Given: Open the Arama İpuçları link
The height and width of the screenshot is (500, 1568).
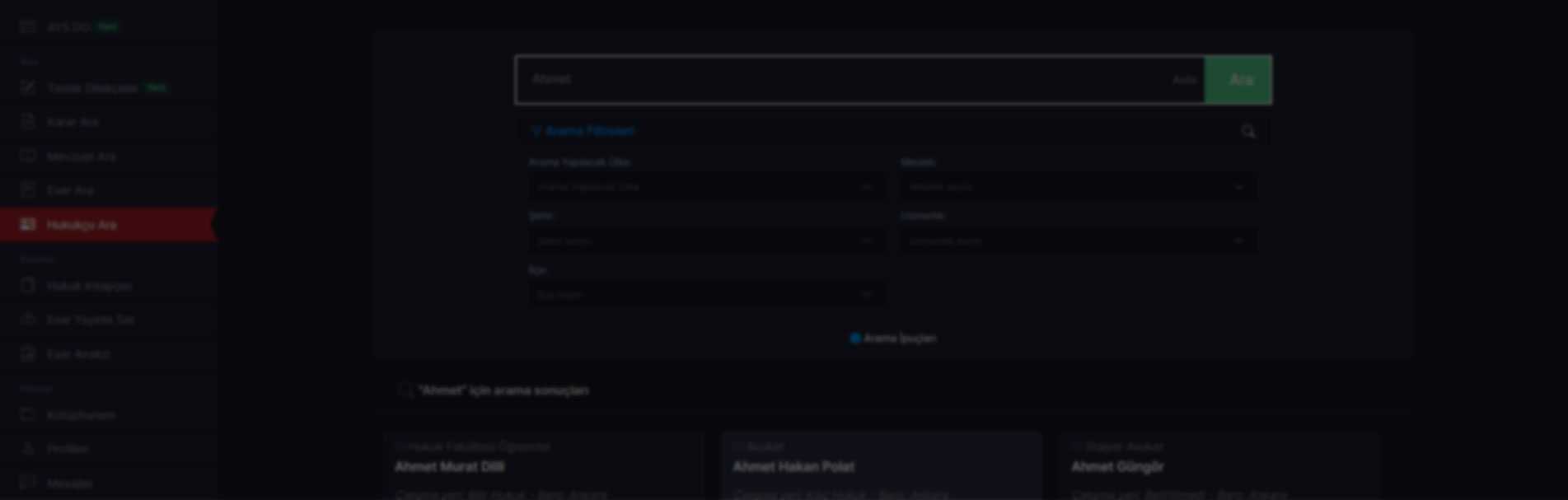Looking at the screenshot, I should [x=893, y=338].
